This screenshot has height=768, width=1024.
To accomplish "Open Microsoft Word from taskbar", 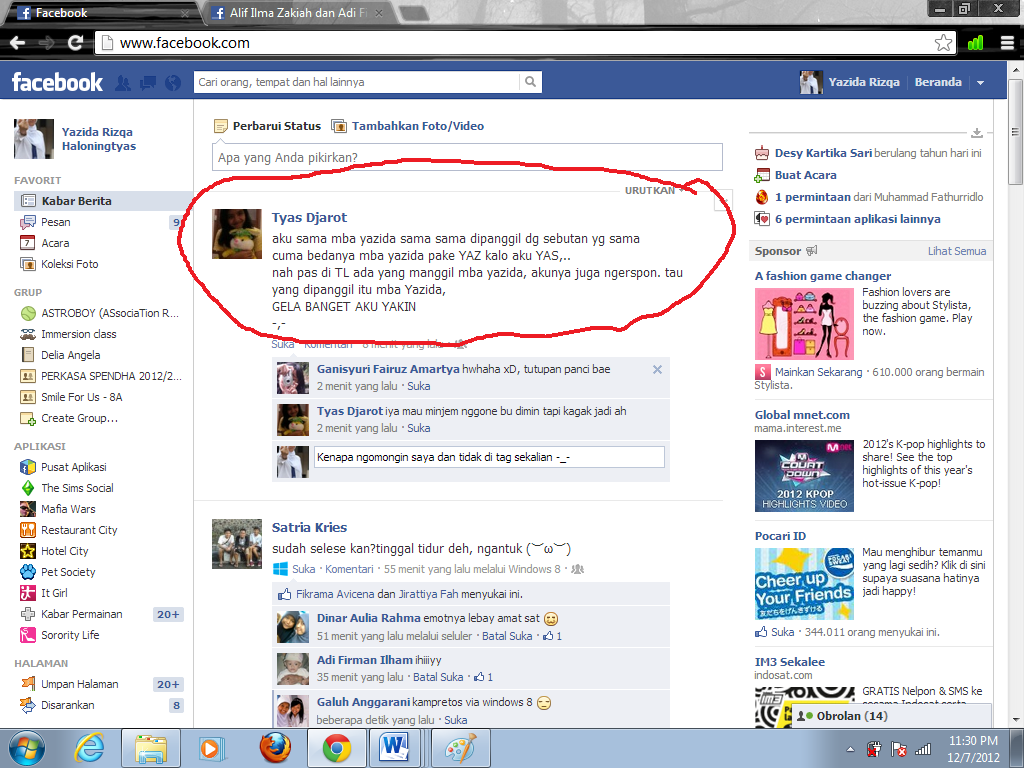I will click(396, 748).
